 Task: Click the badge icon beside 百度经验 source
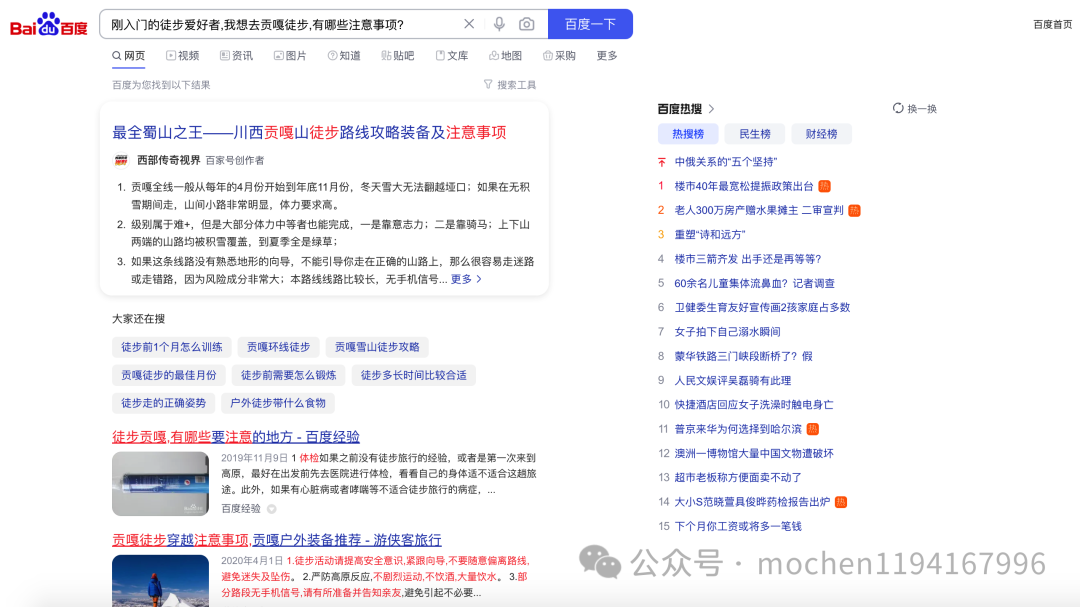point(272,509)
